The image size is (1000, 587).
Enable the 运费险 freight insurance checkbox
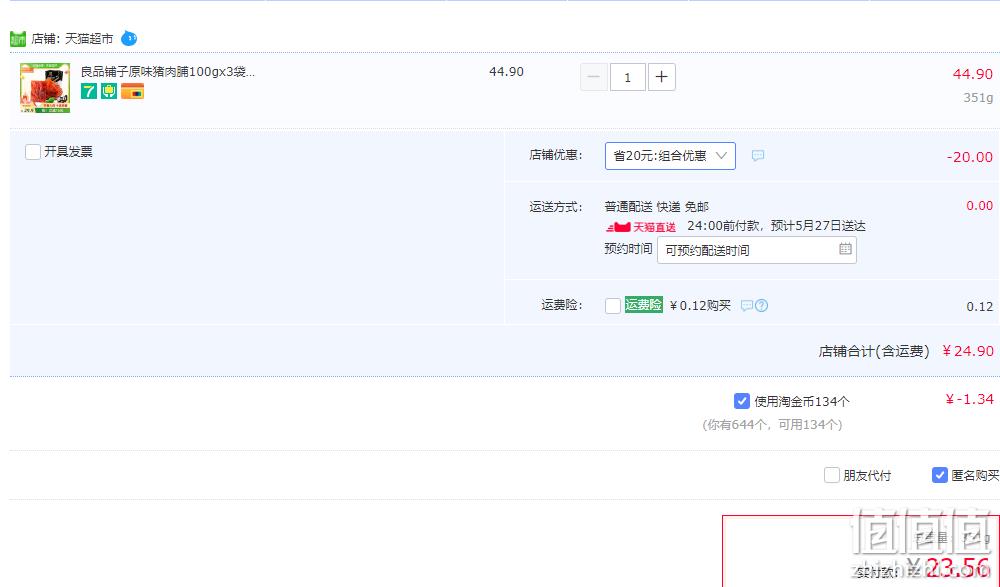click(x=613, y=306)
